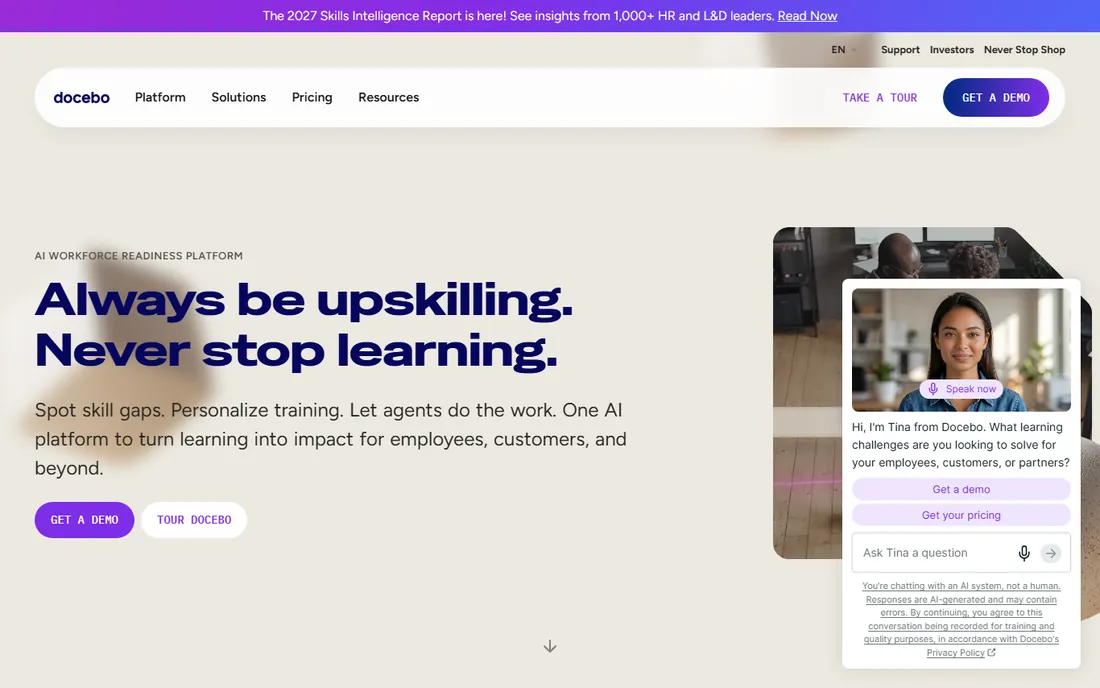The image size is (1100, 688).
Task: Expand the EN language dropdown
Action: coord(844,50)
